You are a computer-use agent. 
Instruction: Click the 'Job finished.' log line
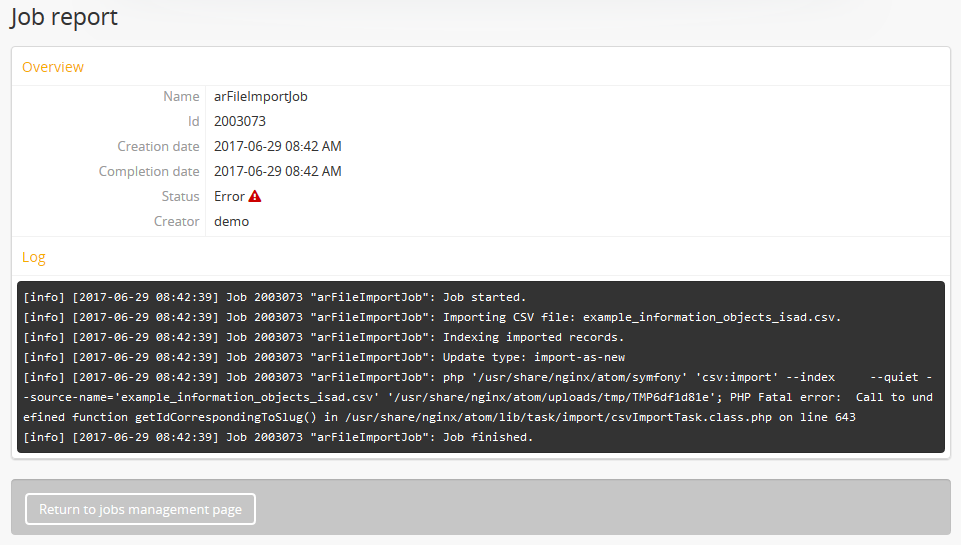pyautogui.click(x=277, y=437)
